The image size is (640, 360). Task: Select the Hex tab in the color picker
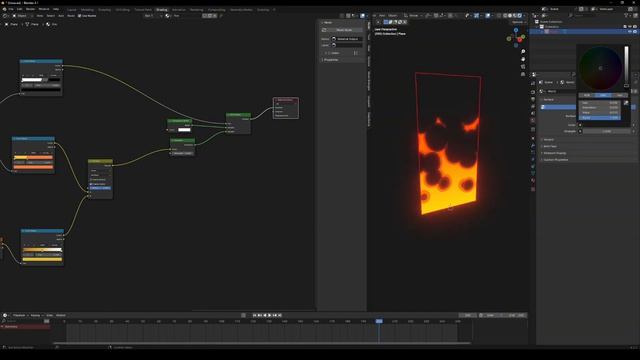(620, 95)
